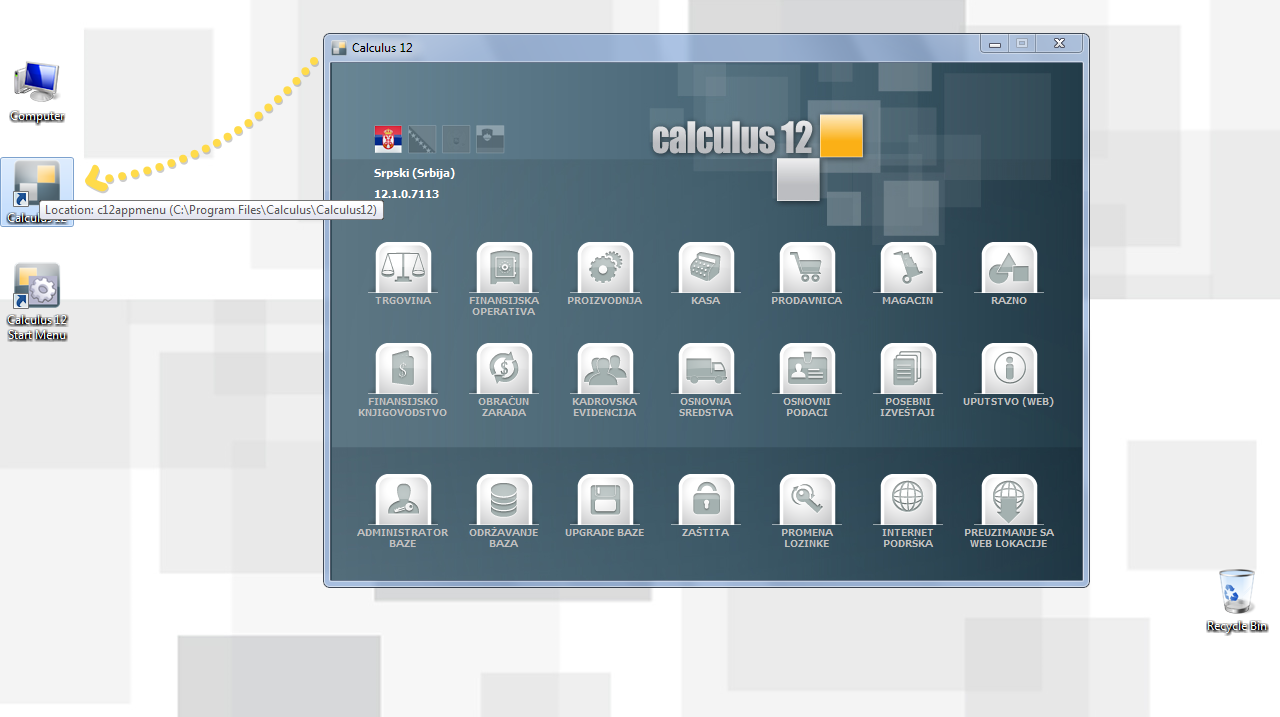The image size is (1280, 717).
Task: Open Osnovni Podaci ID card icon
Action: click(x=807, y=369)
